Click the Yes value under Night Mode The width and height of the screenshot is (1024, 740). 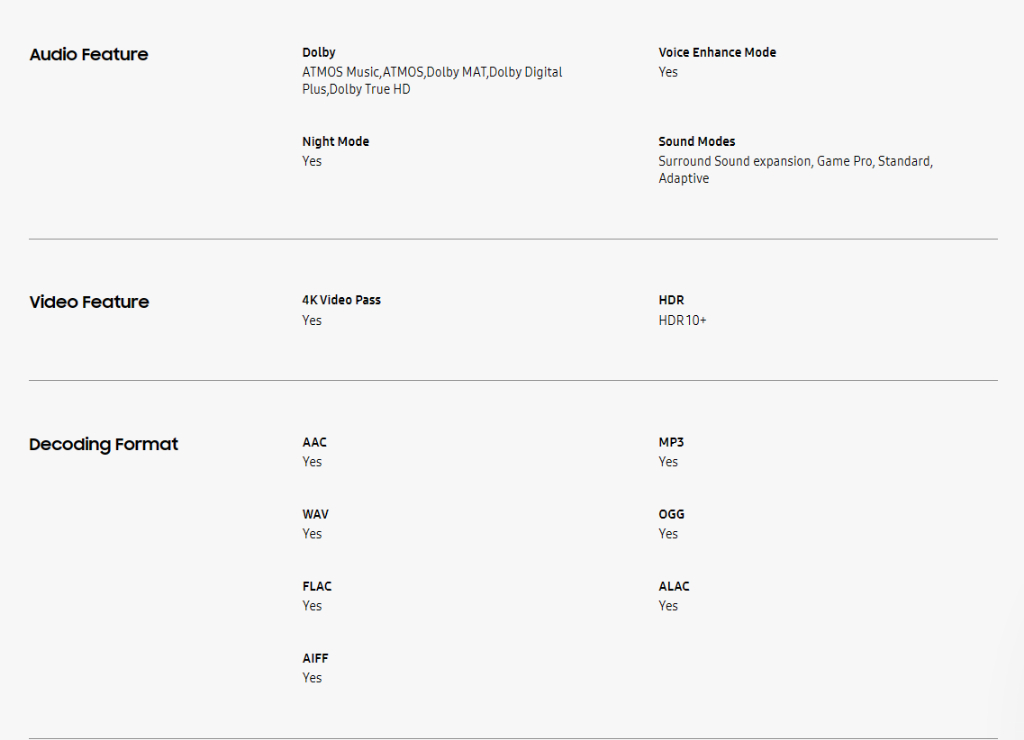[312, 161]
